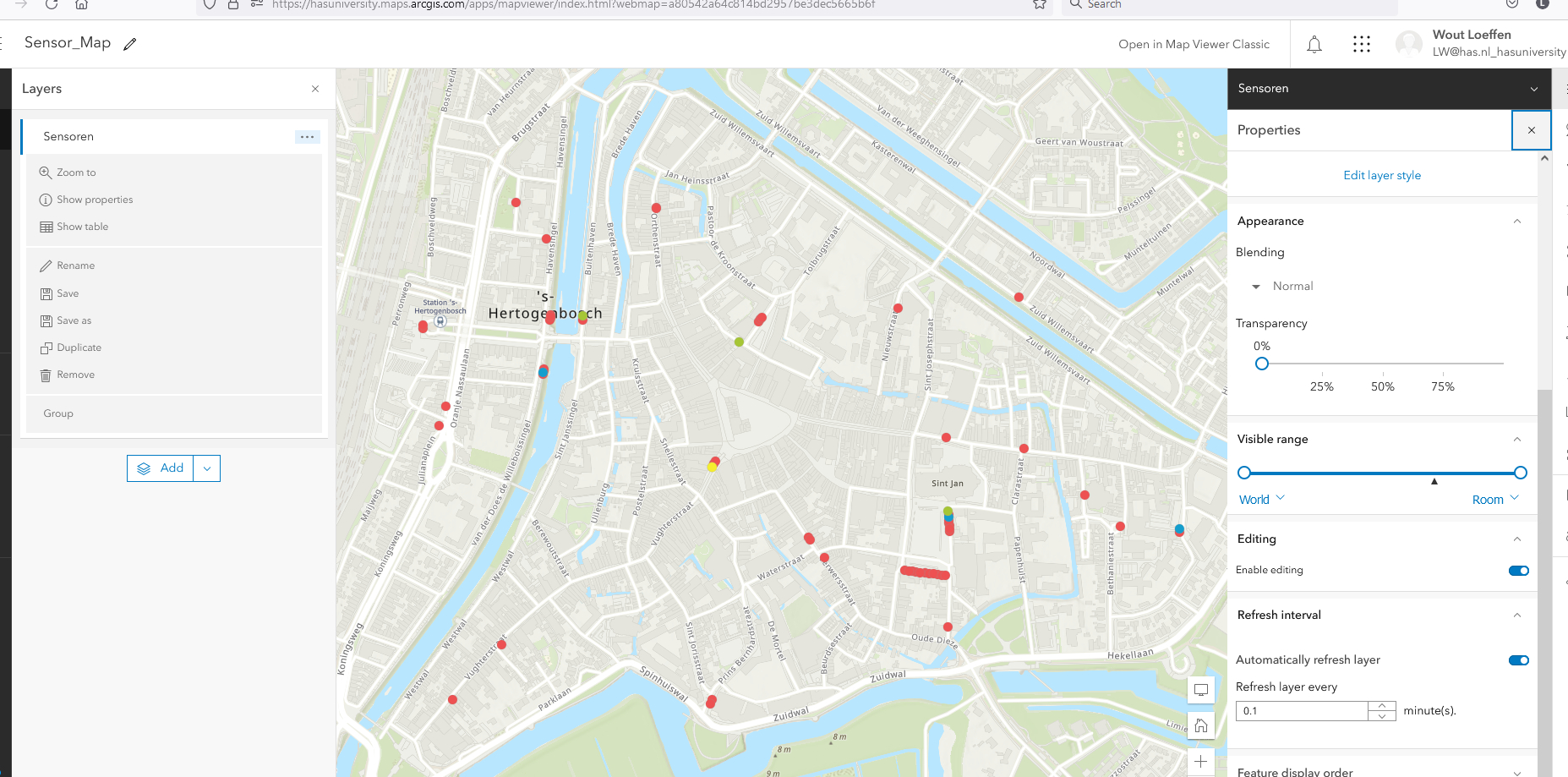Select Show table in the layer menu

coord(74,227)
